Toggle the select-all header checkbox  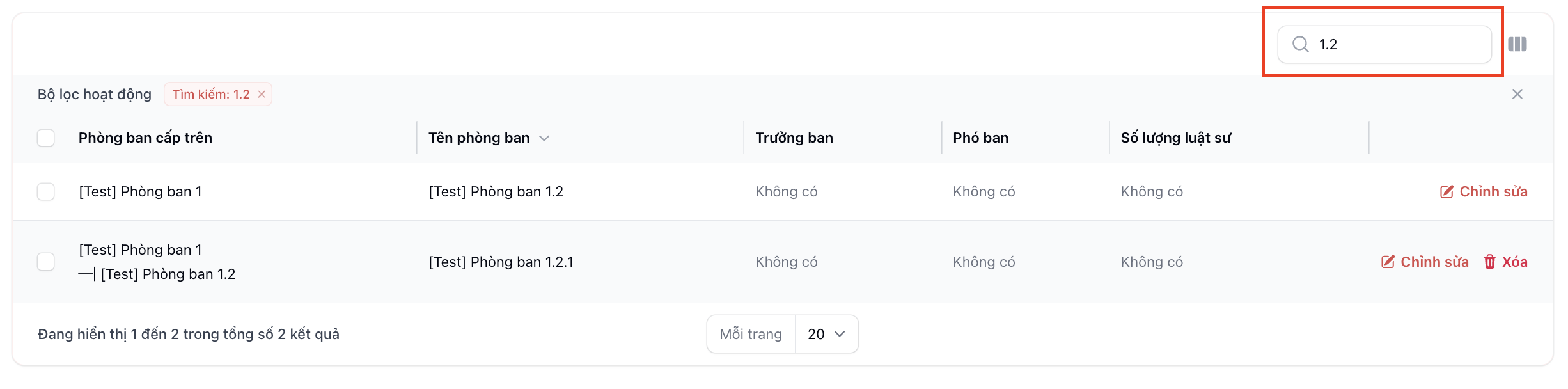pos(46,138)
